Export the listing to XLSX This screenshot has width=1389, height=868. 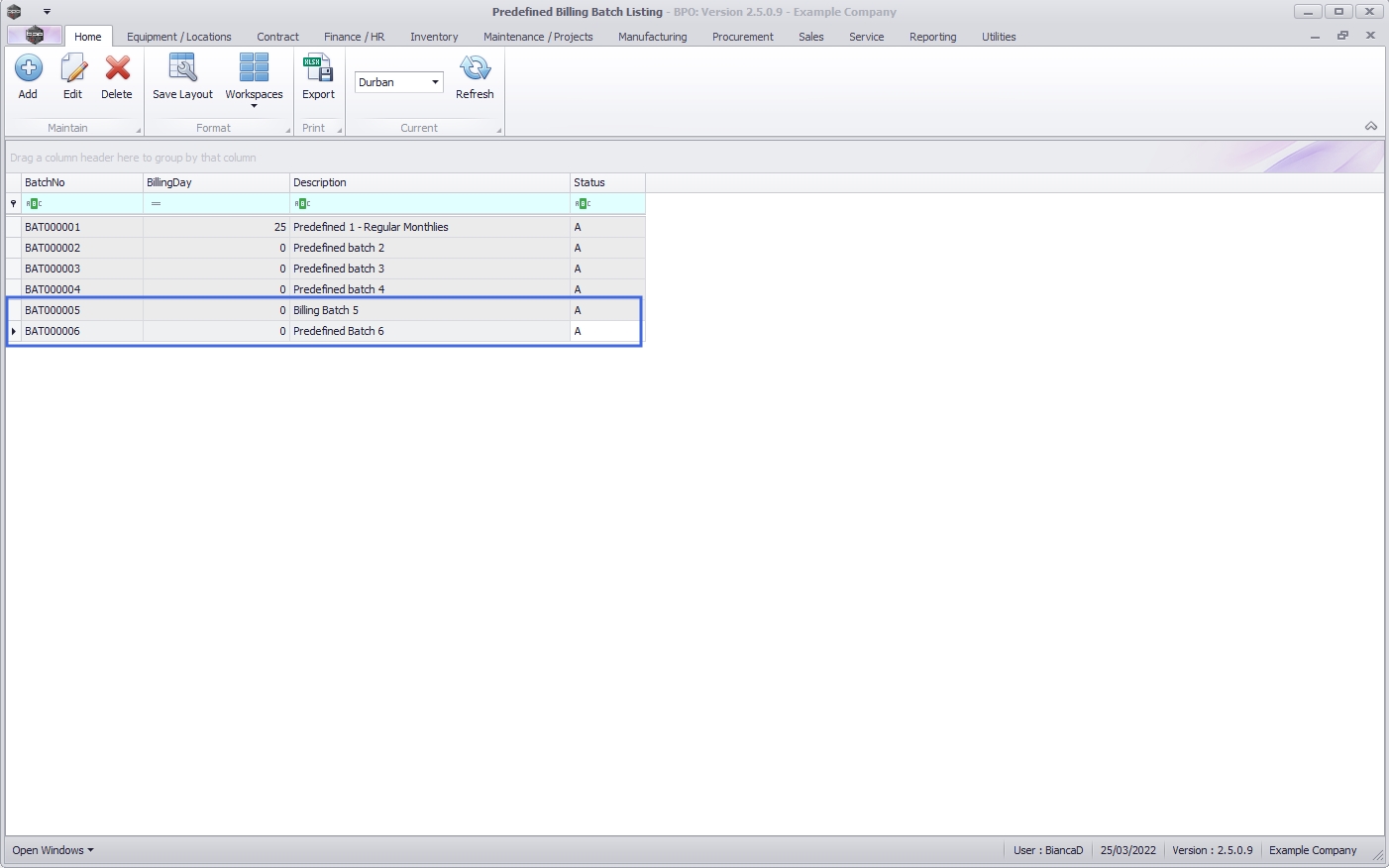pyautogui.click(x=318, y=77)
